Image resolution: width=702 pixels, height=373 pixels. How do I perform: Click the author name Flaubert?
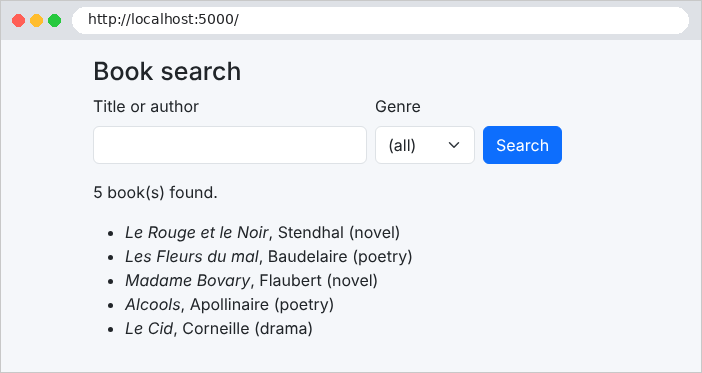(x=291, y=281)
